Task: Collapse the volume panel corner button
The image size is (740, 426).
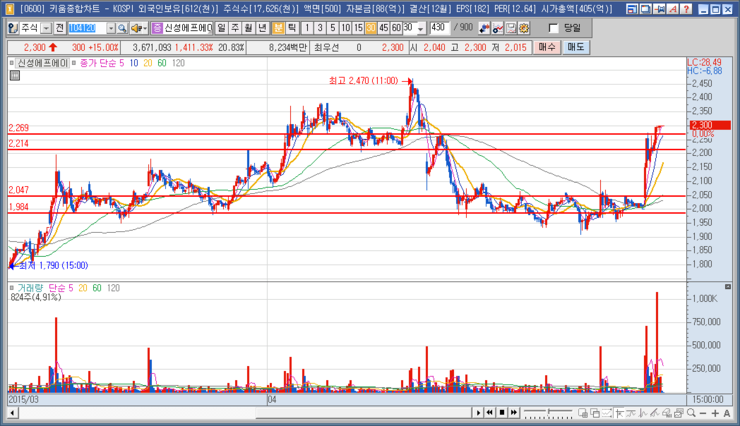Action: [x=727, y=287]
